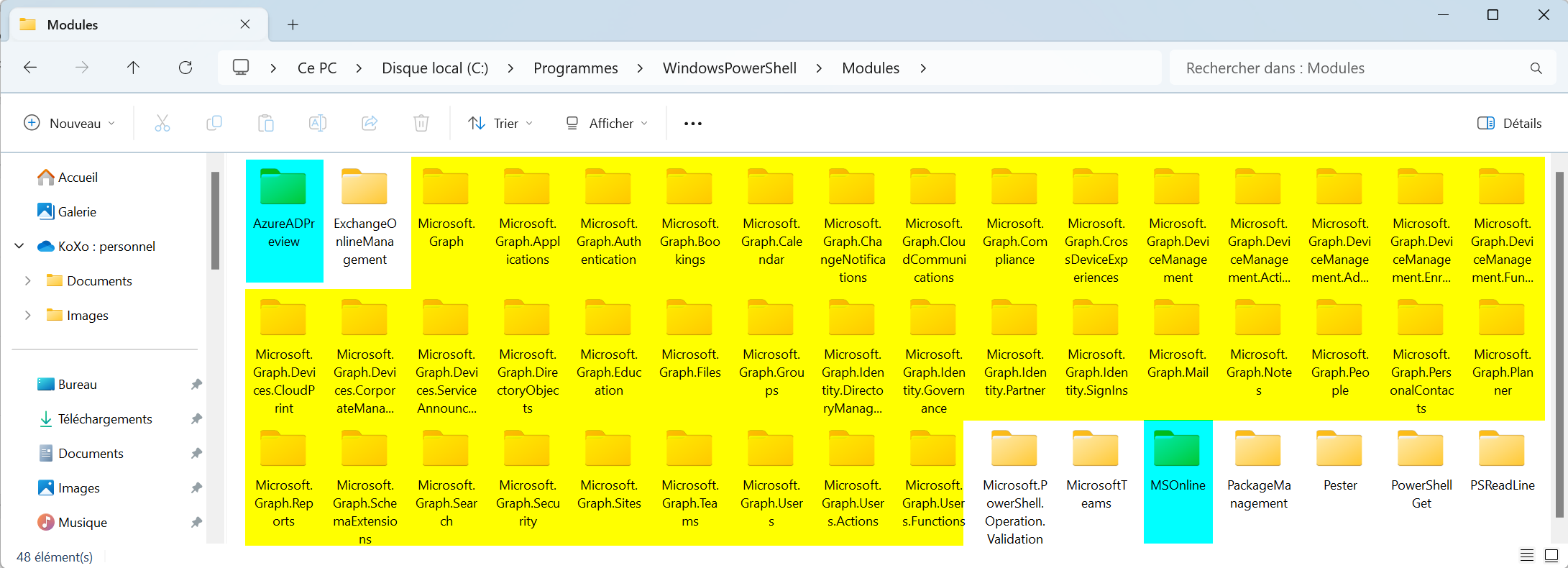Viewport: 1568px width, 568px height.
Task: Select the Microsoft.Graph.Compliance folder
Action: 1015,218
